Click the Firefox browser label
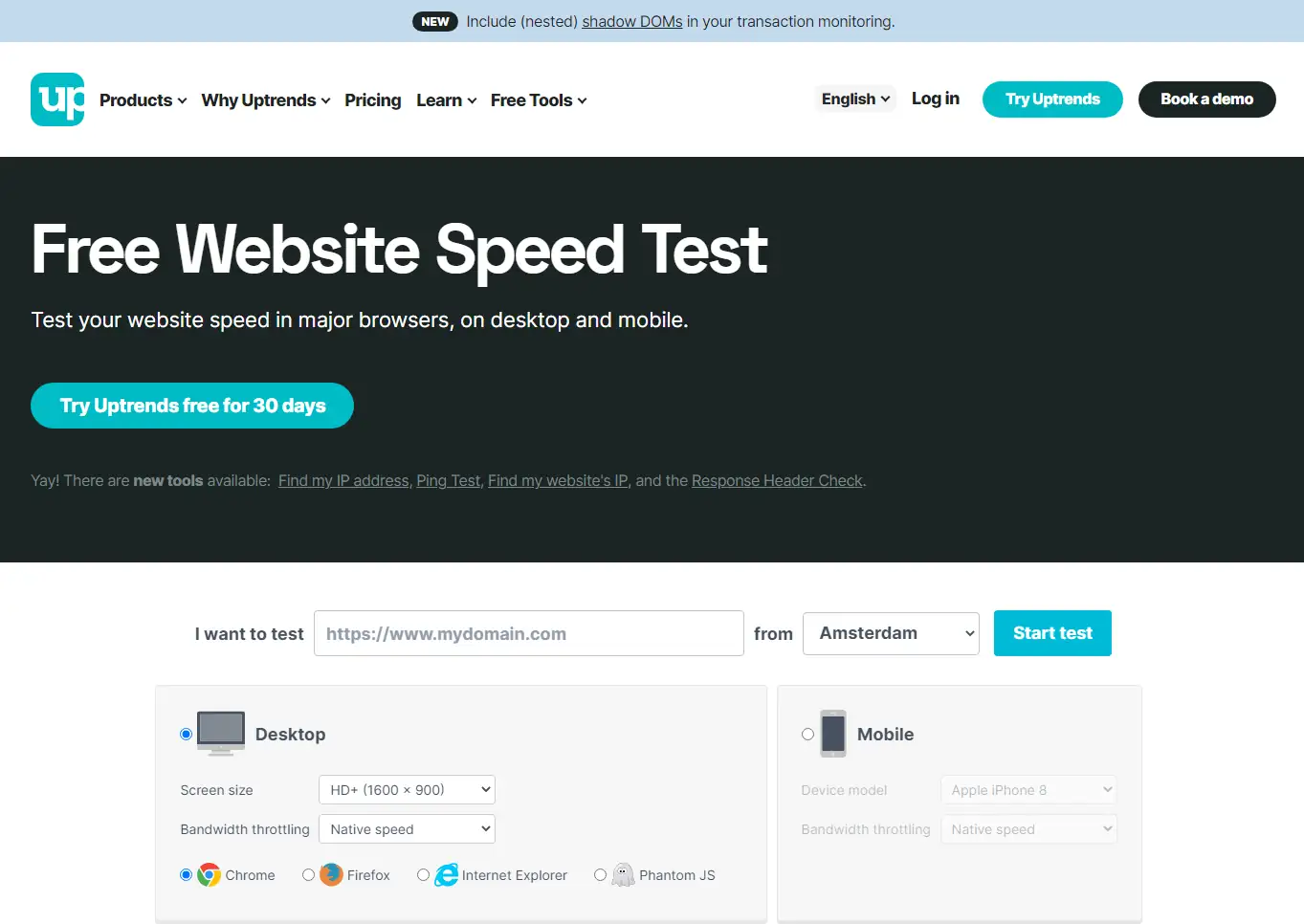 coord(368,875)
